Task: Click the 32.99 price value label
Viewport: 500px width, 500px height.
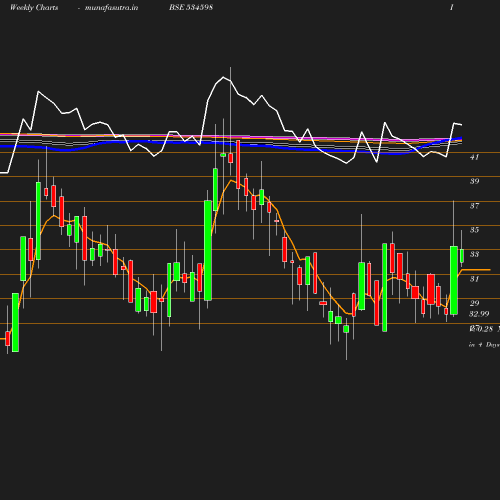Action: [479, 314]
